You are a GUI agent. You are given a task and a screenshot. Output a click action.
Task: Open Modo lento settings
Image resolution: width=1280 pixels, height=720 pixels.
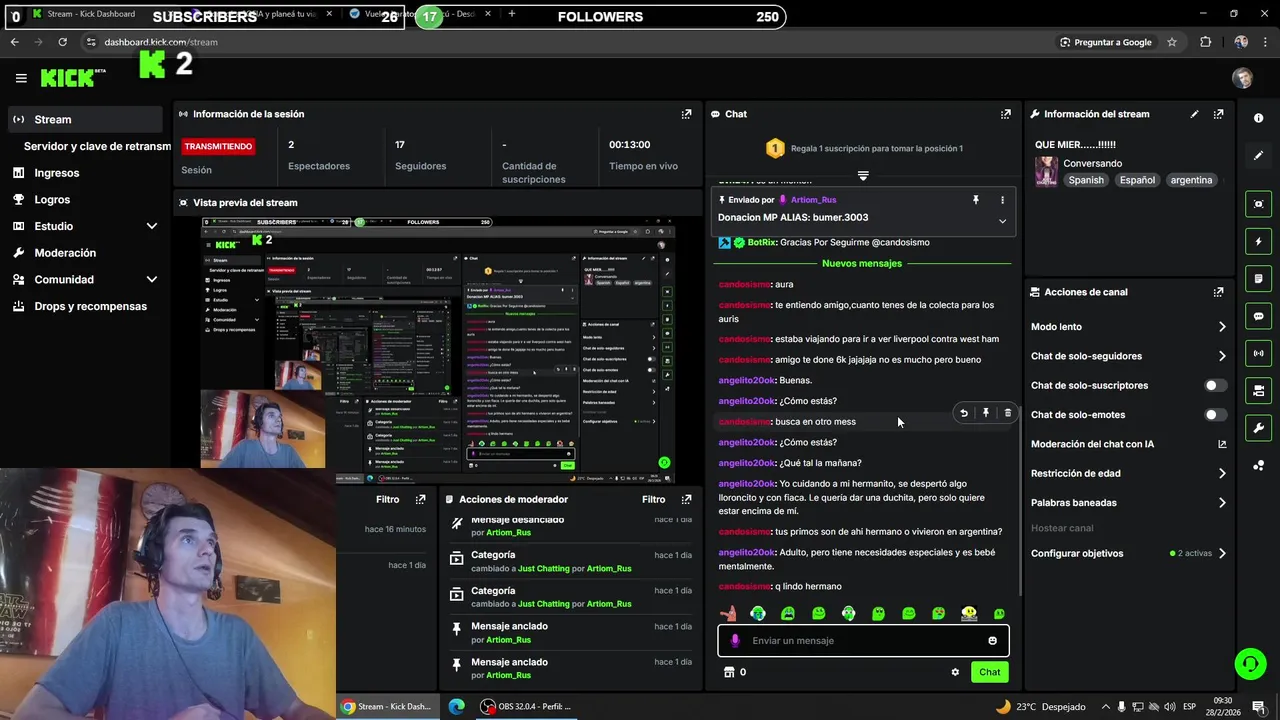(1128, 327)
